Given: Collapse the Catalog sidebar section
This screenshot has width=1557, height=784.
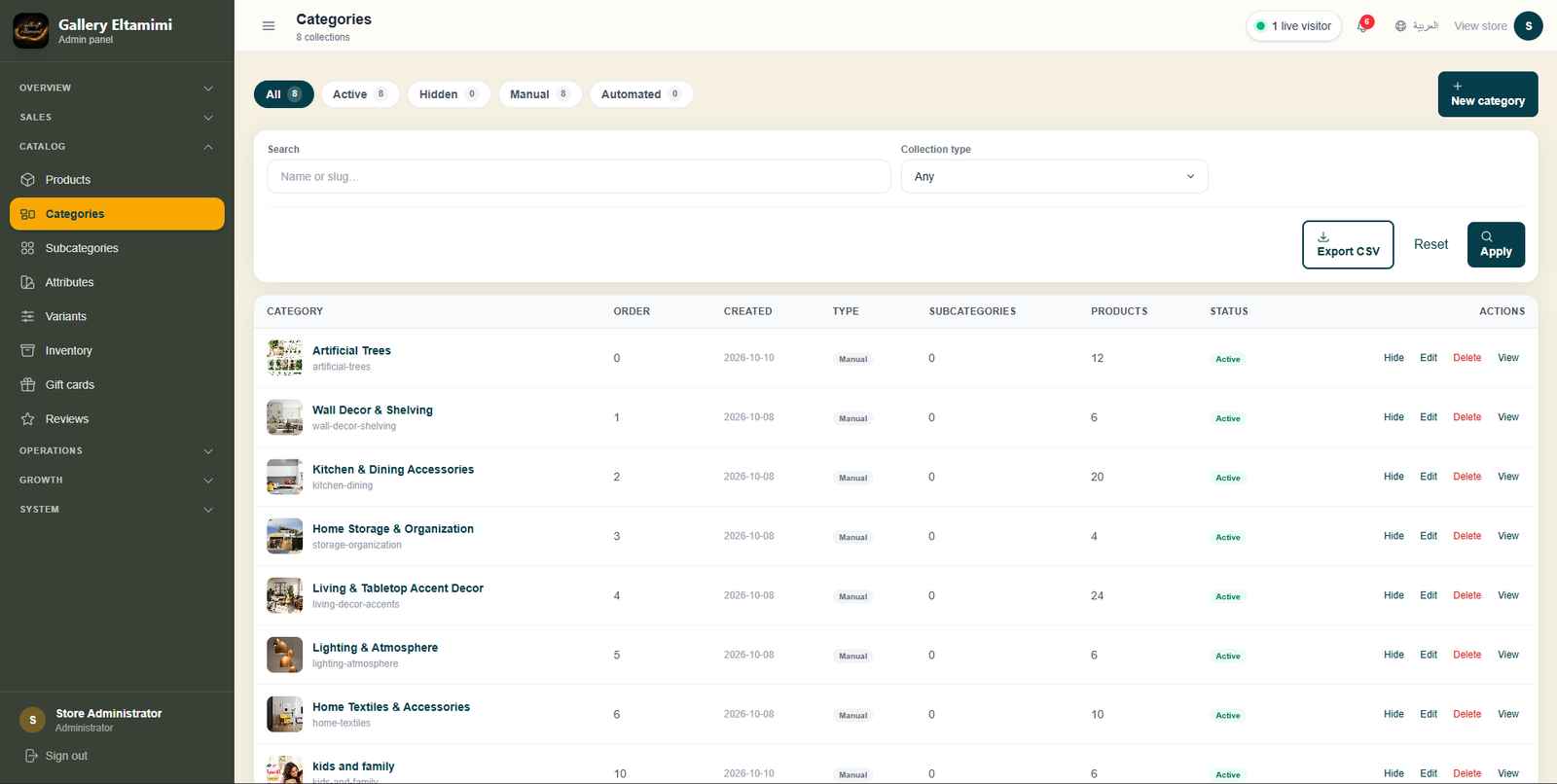Looking at the screenshot, I should pyautogui.click(x=117, y=146).
